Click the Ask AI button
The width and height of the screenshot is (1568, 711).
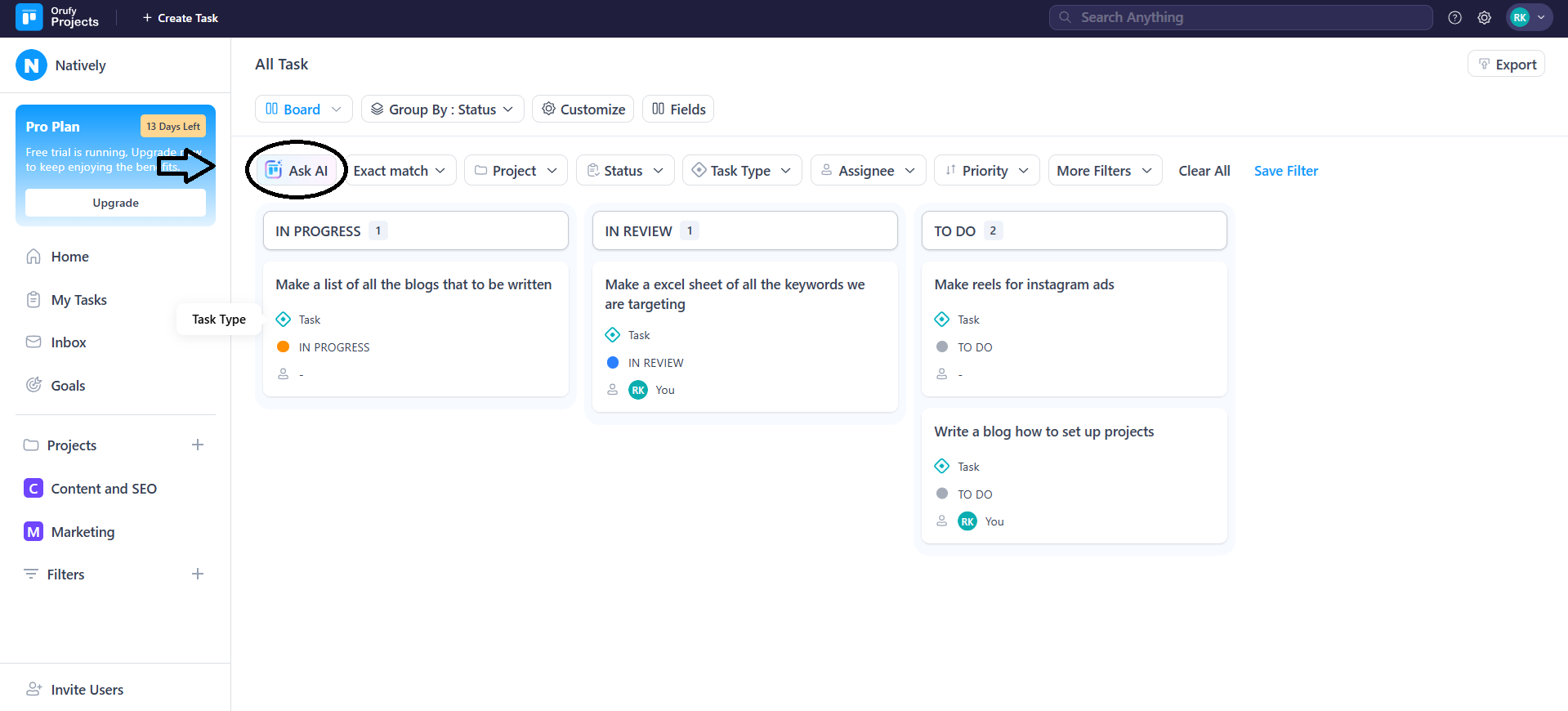tap(297, 171)
